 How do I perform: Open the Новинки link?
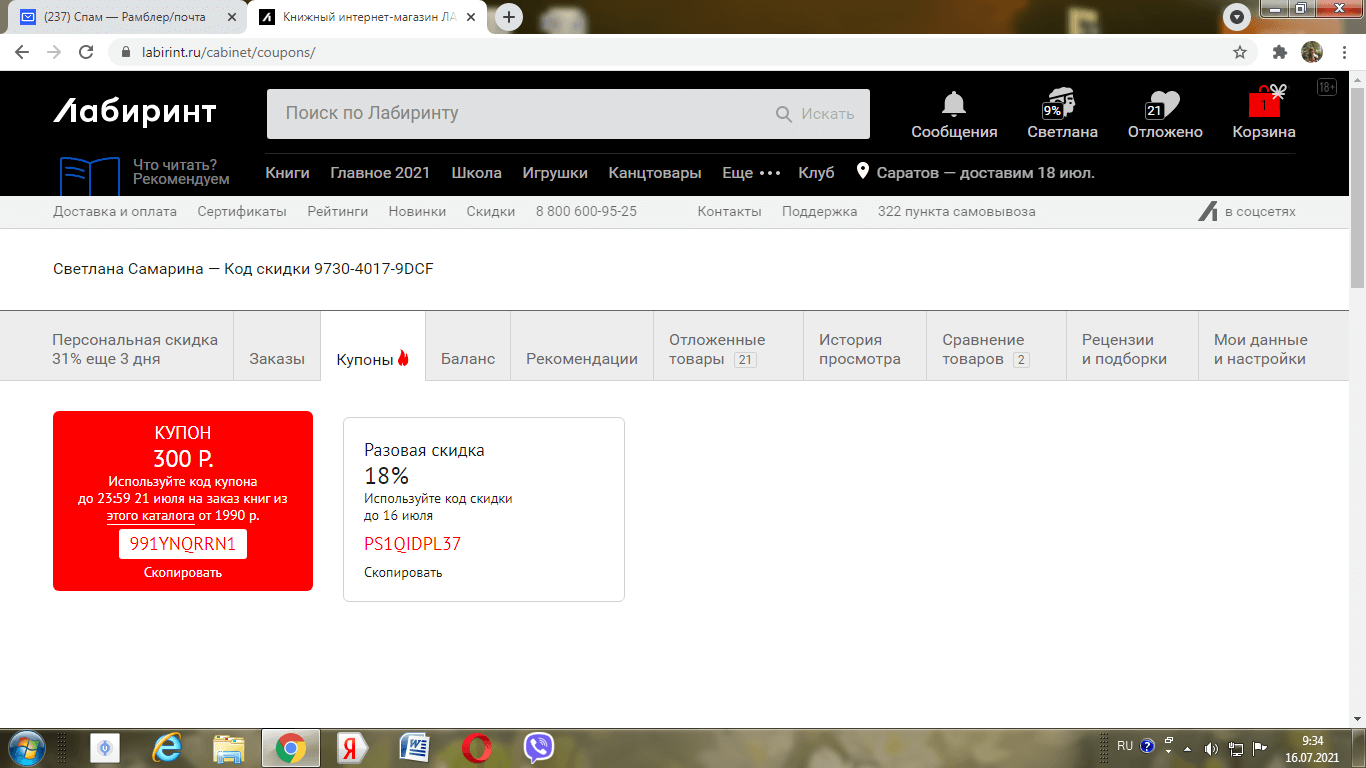point(417,211)
